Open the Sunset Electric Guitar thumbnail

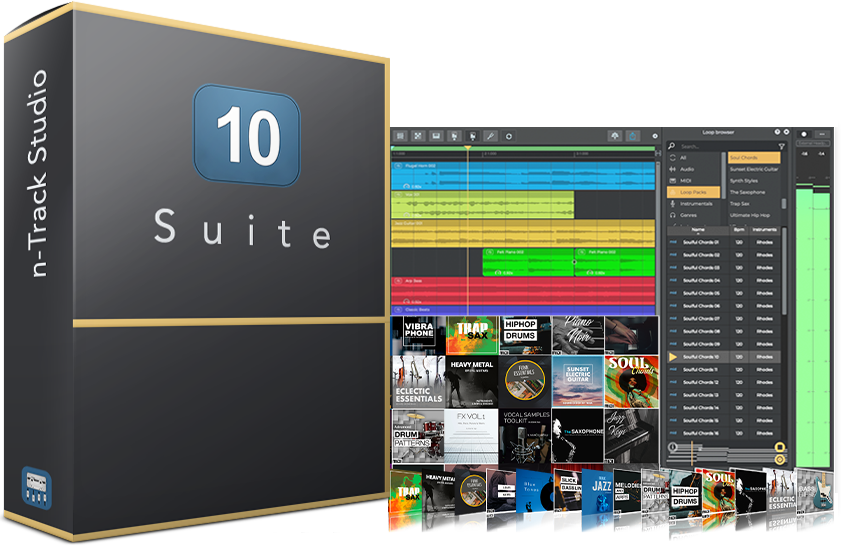tap(578, 382)
